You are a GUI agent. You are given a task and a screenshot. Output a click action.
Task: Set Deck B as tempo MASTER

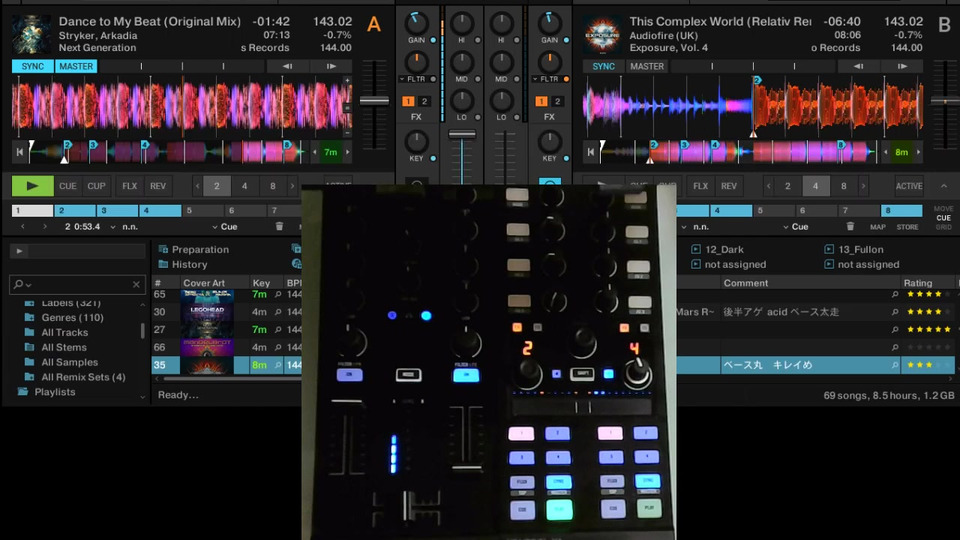647,66
